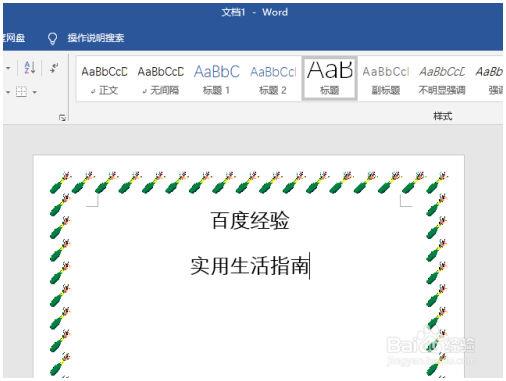The width and height of the screenshot is (506, 381).
Task: Apply the 标题 2 style
Action: pyautogui.click(x=273, y=80)
